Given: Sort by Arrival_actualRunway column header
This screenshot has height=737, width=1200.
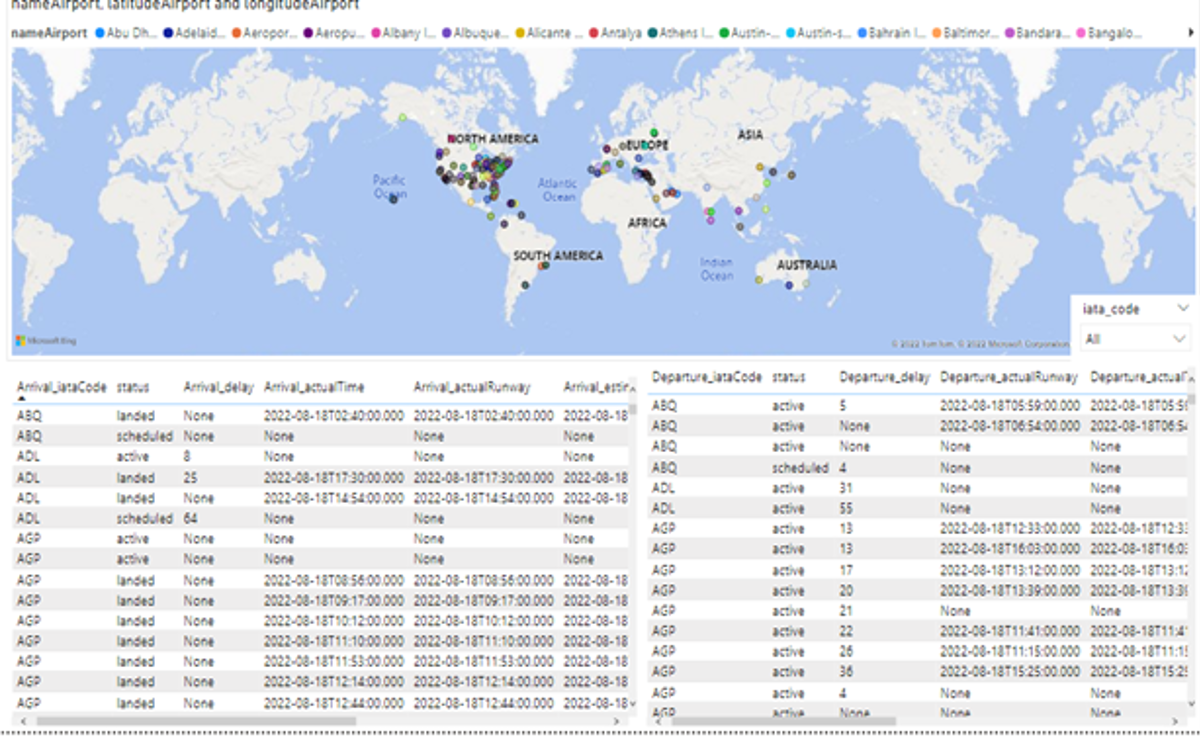Looking at the screenshot, I should click(x=471, y=386).
